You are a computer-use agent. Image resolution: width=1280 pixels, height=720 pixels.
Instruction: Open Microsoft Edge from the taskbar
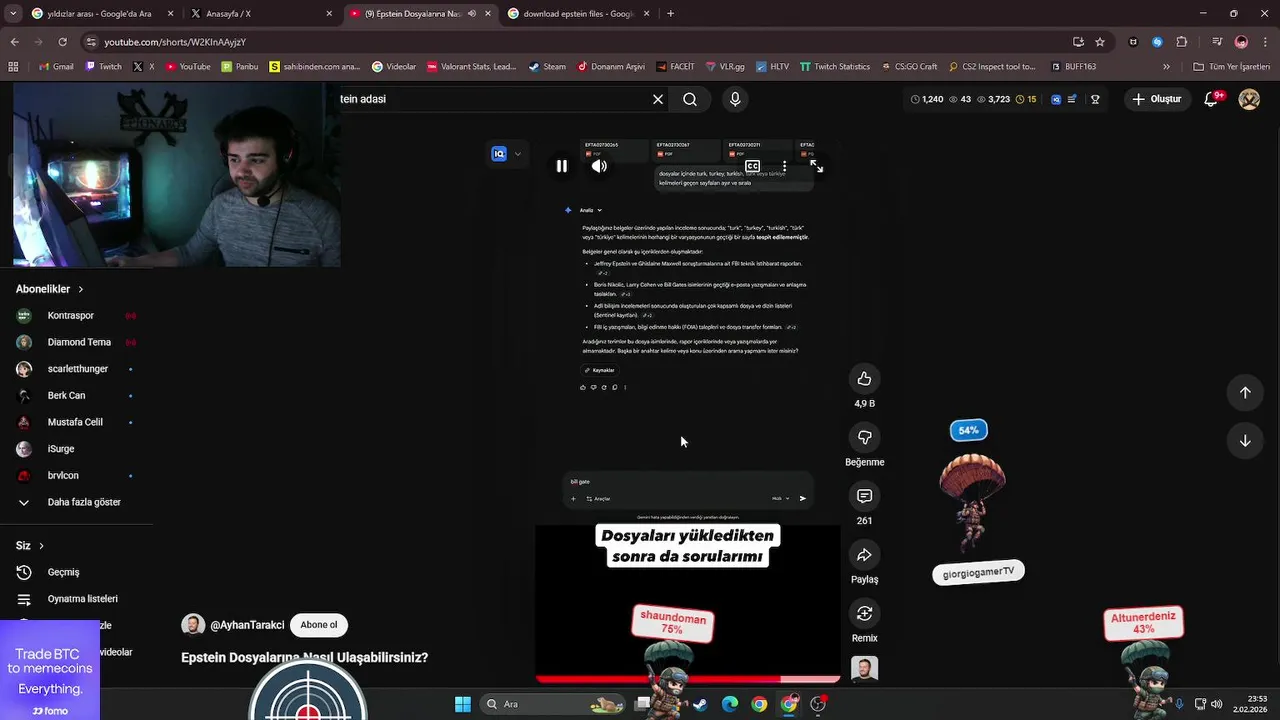[x=730, y=704]
